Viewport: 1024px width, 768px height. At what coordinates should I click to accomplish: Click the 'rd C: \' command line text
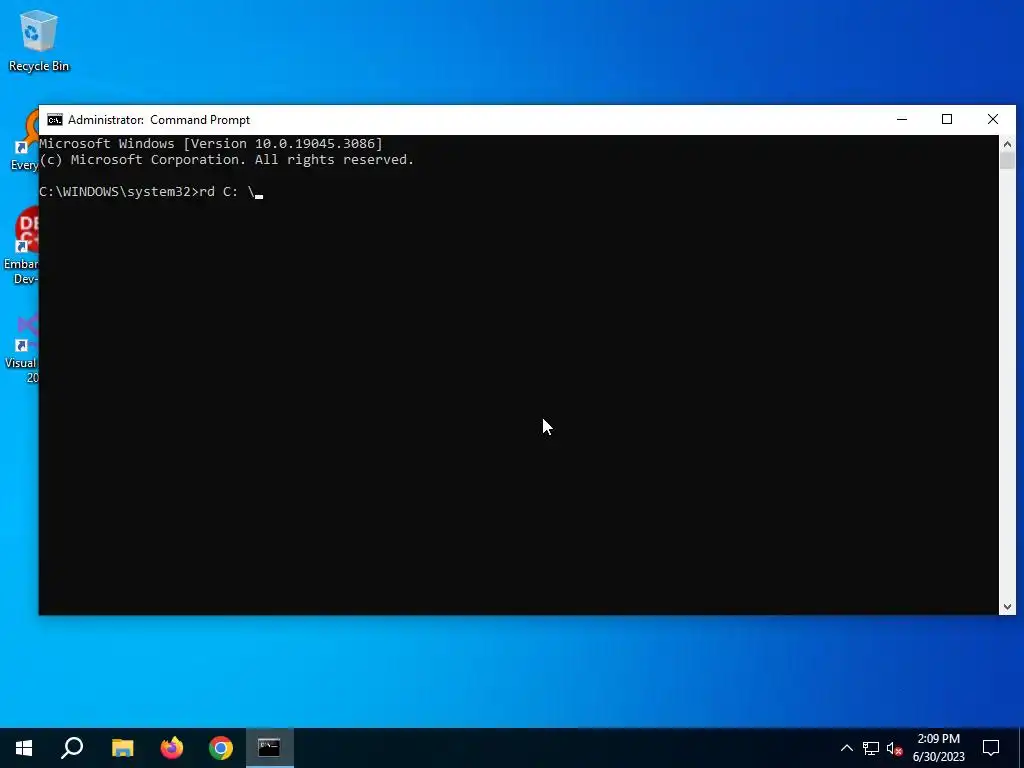tap(227, 192)
